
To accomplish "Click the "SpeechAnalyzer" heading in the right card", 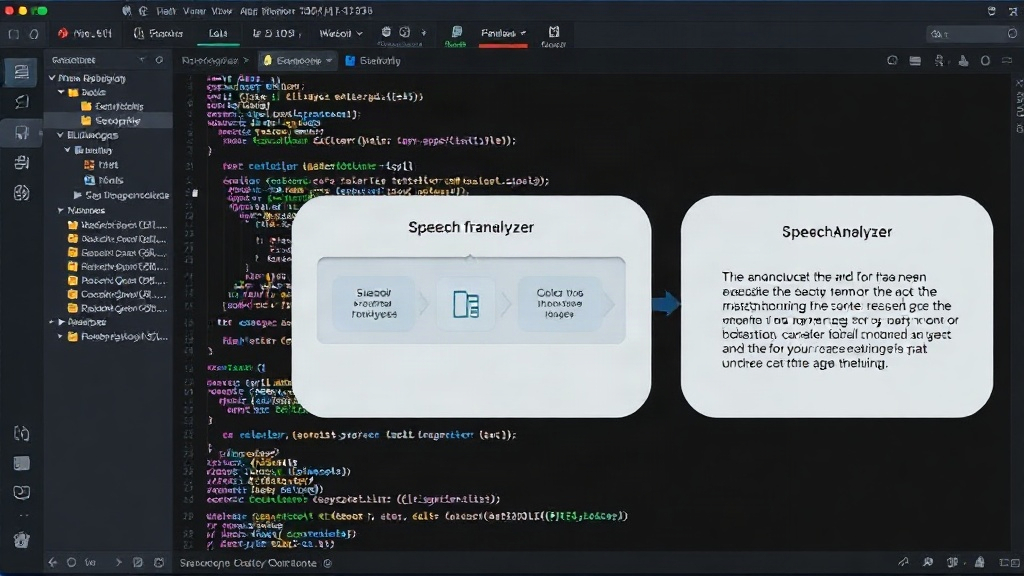I will (x=837, y=232).
